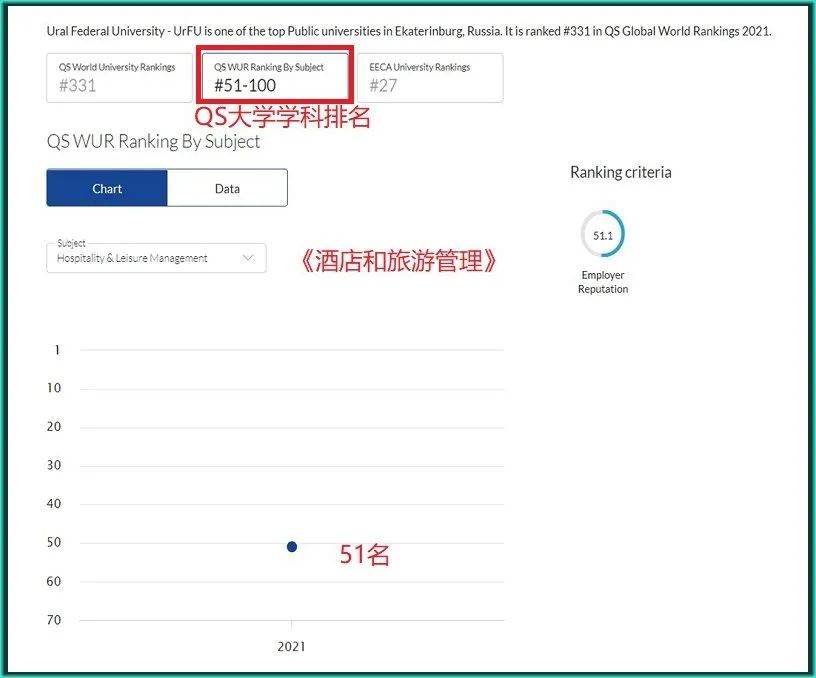Click the 51.1 Employer Reputation circular gauge
The image size is (816, 678).
click(603, 234)
